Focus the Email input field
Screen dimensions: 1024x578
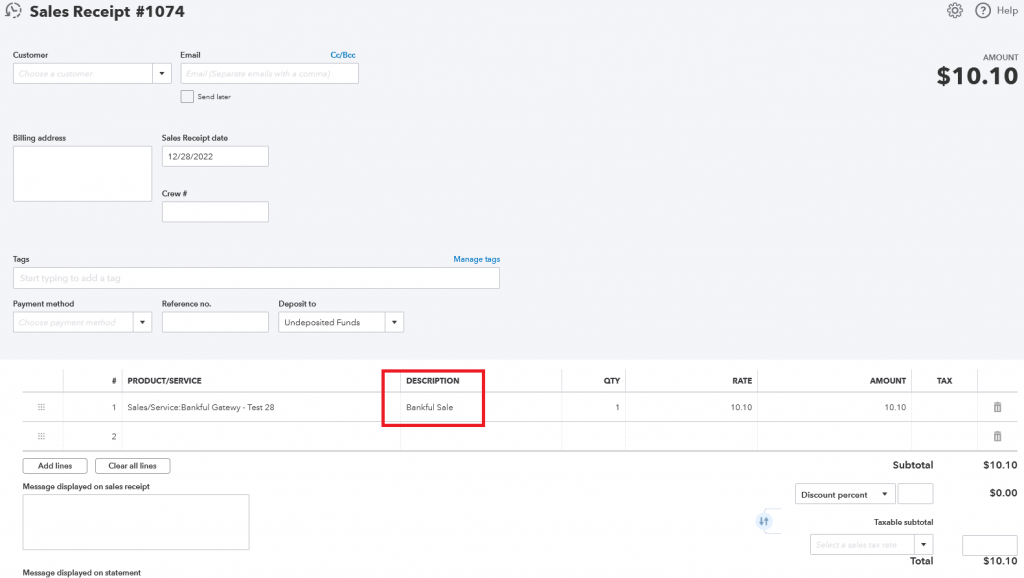pos(269,73)
